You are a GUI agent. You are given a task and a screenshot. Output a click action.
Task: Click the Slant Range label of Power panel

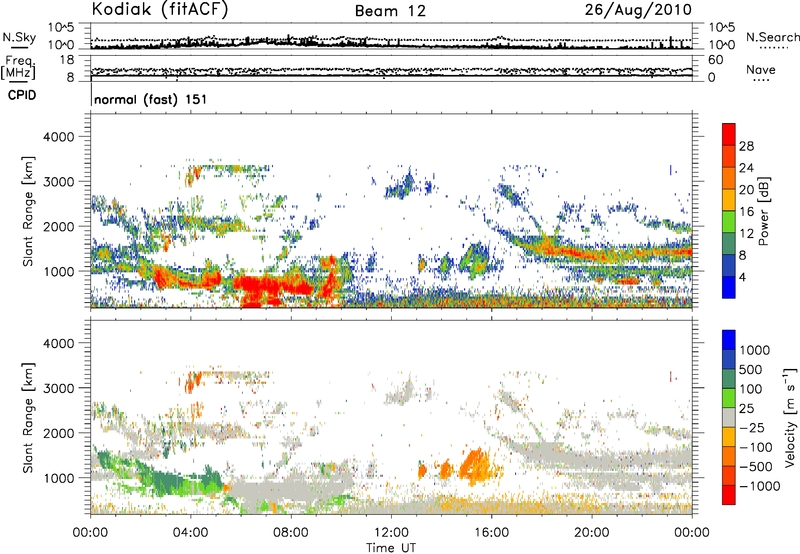click(x=28, y=211)
